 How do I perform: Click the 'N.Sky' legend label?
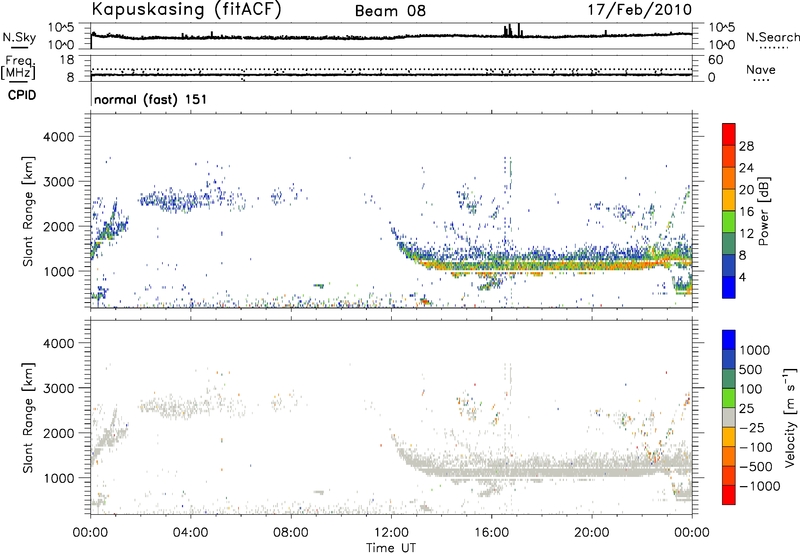click(x=19, y=37)
